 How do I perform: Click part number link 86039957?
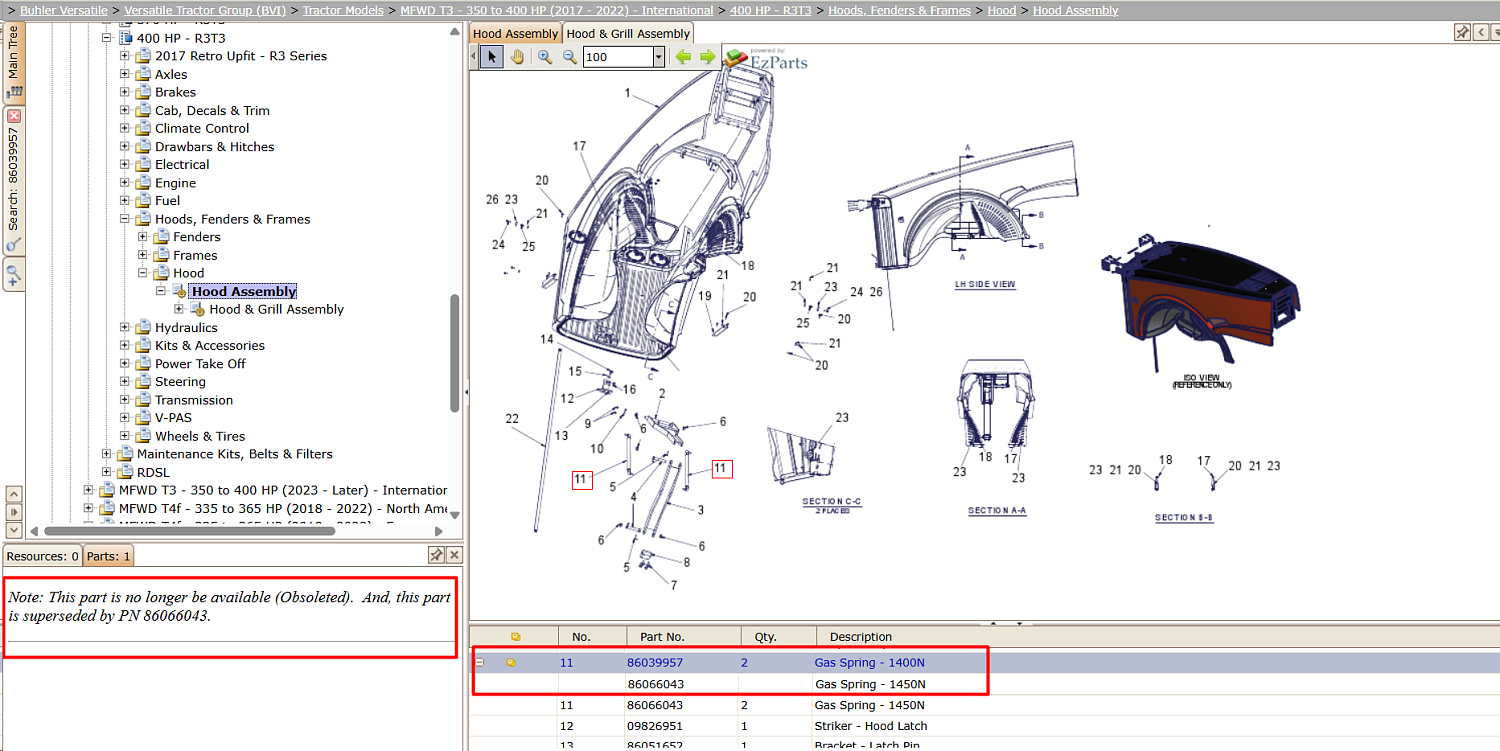point(655,662)
